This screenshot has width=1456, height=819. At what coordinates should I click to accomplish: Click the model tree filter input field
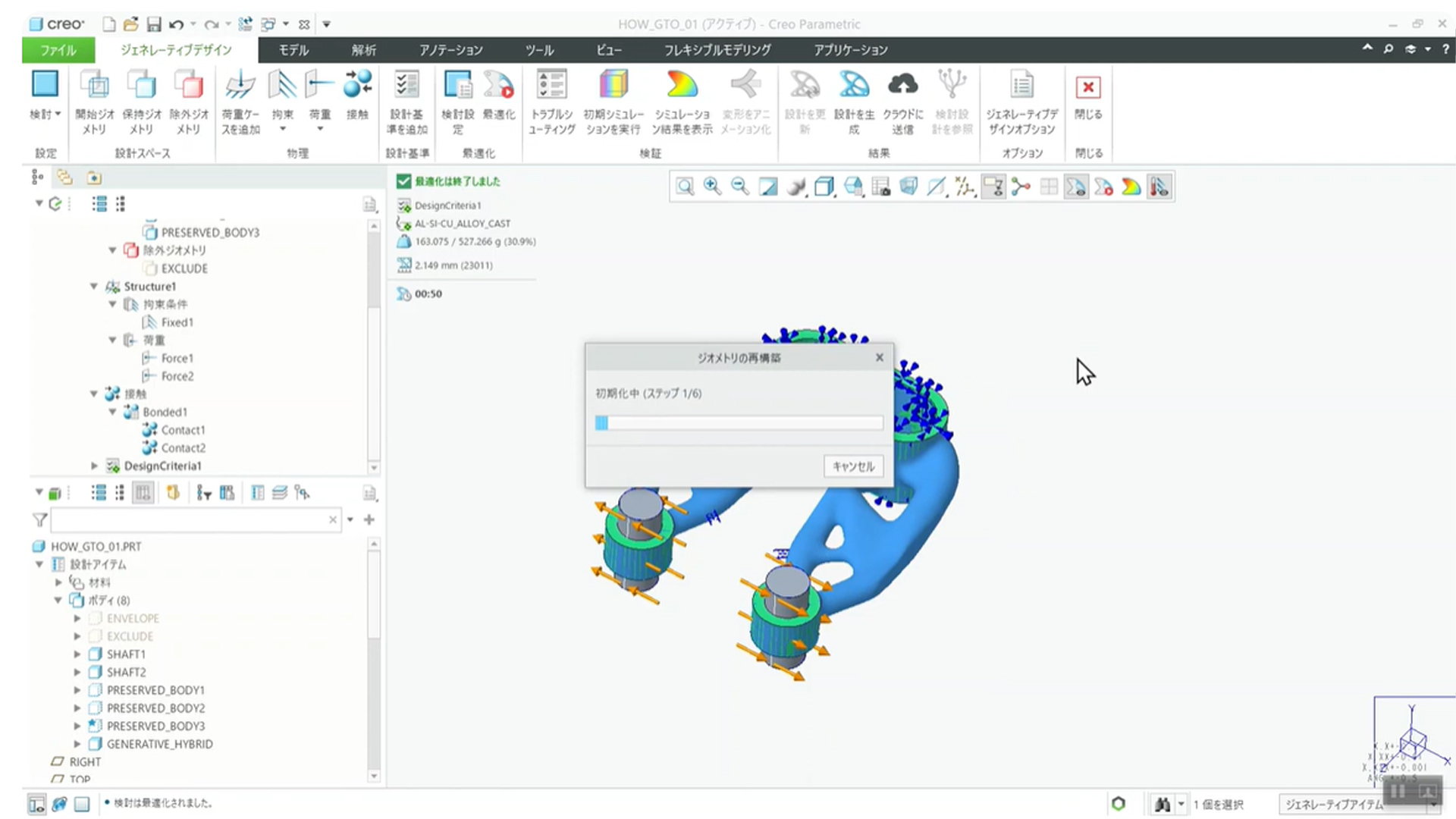pos(190,519)
